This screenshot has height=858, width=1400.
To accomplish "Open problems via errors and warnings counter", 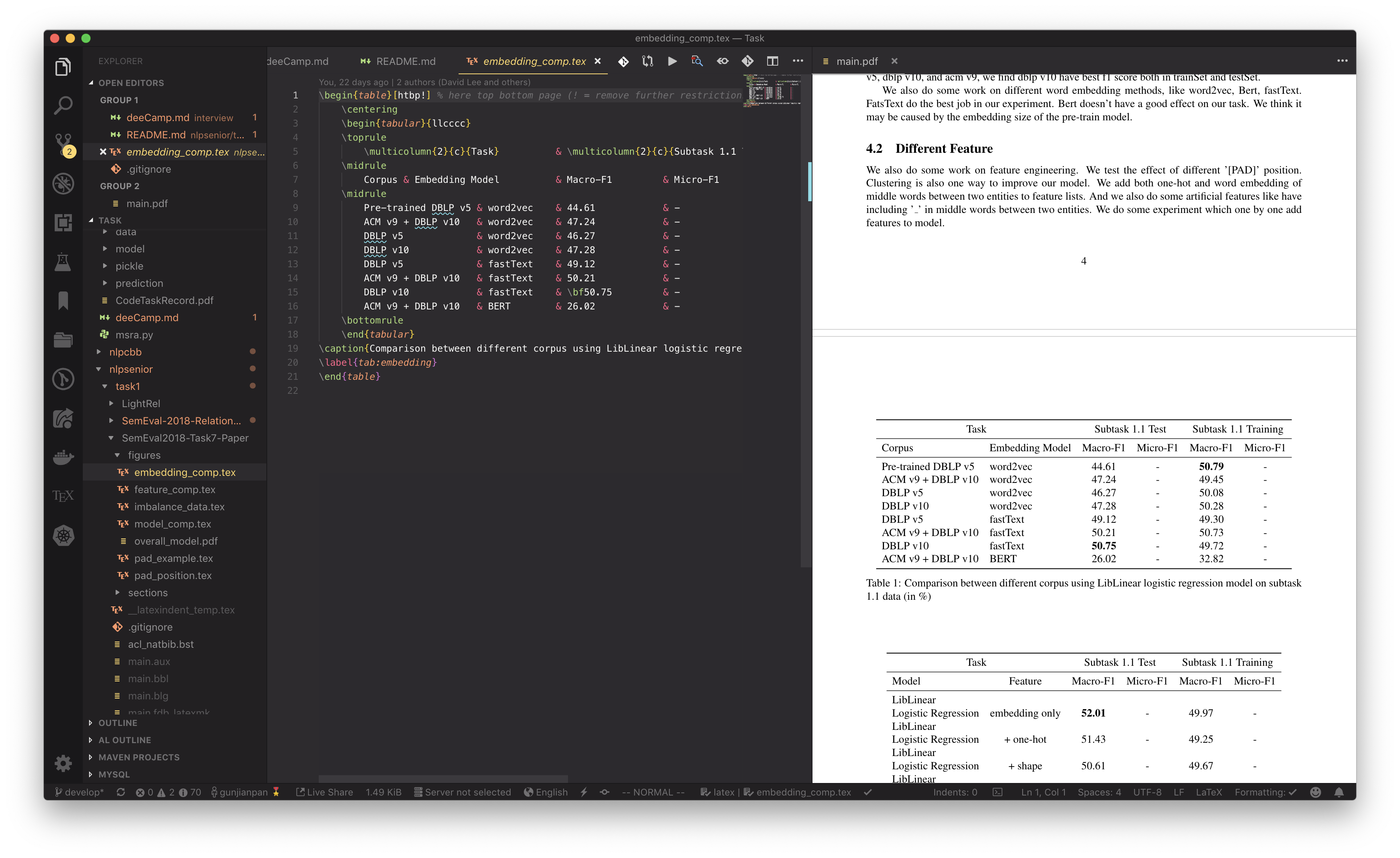I will (168, 792).
